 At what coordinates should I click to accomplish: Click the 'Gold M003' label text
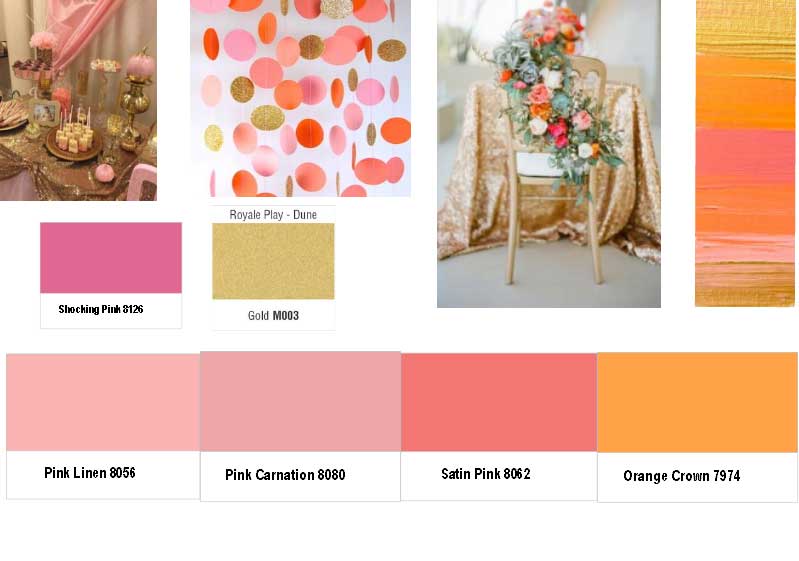273,316
